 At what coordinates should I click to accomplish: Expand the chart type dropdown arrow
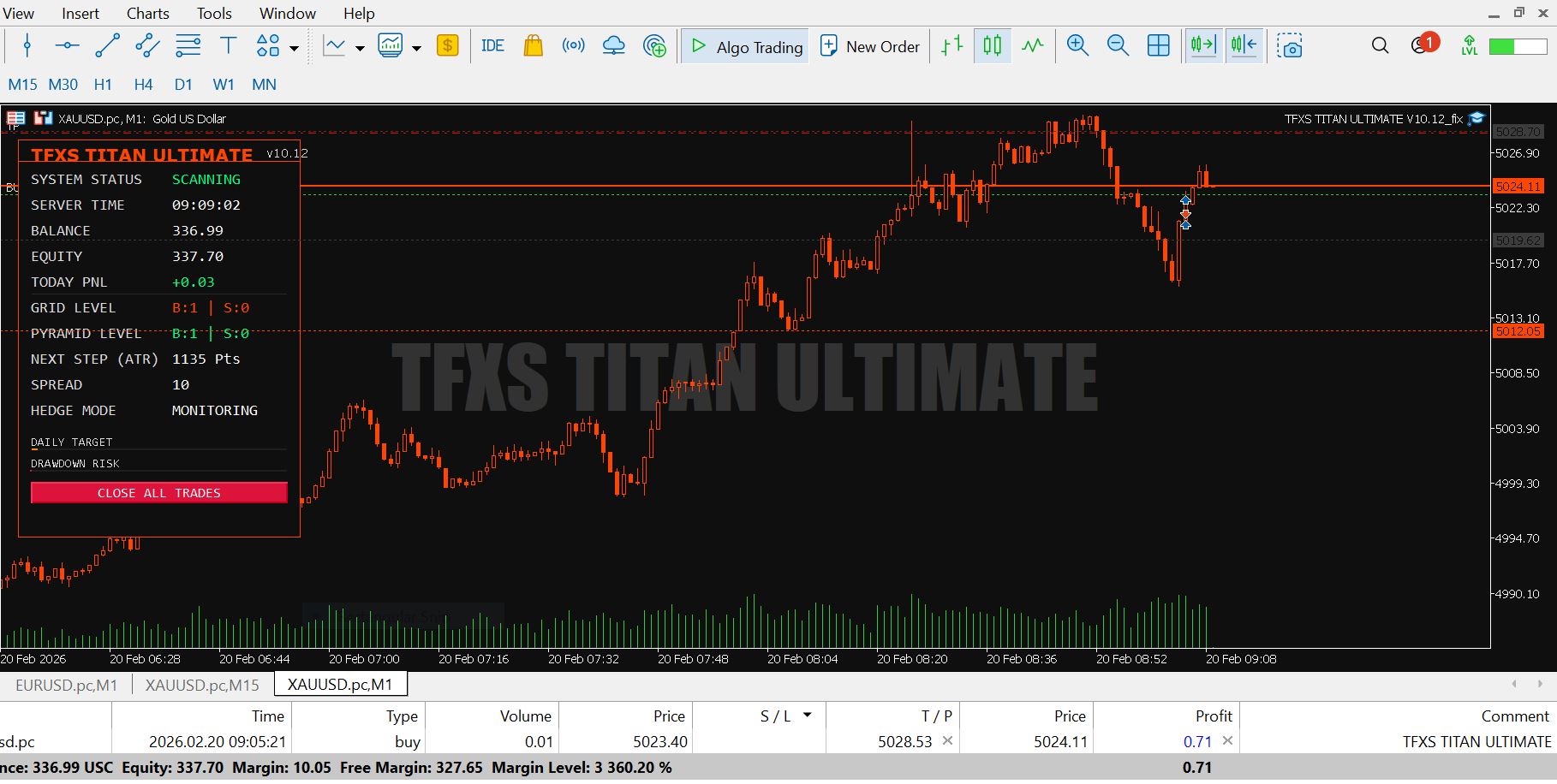[x=360, y=49]
